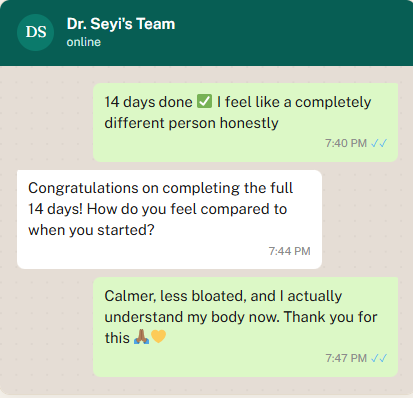Viewport: 413px width, 398px height.
Task: Click the online status text
Action: (x=84, y=42)
